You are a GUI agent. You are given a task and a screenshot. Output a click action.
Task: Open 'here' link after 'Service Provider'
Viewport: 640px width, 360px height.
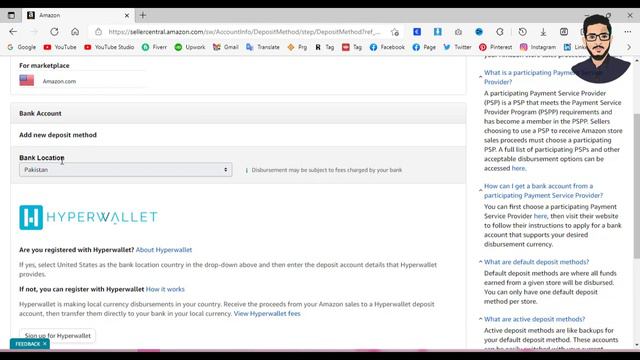540,216
